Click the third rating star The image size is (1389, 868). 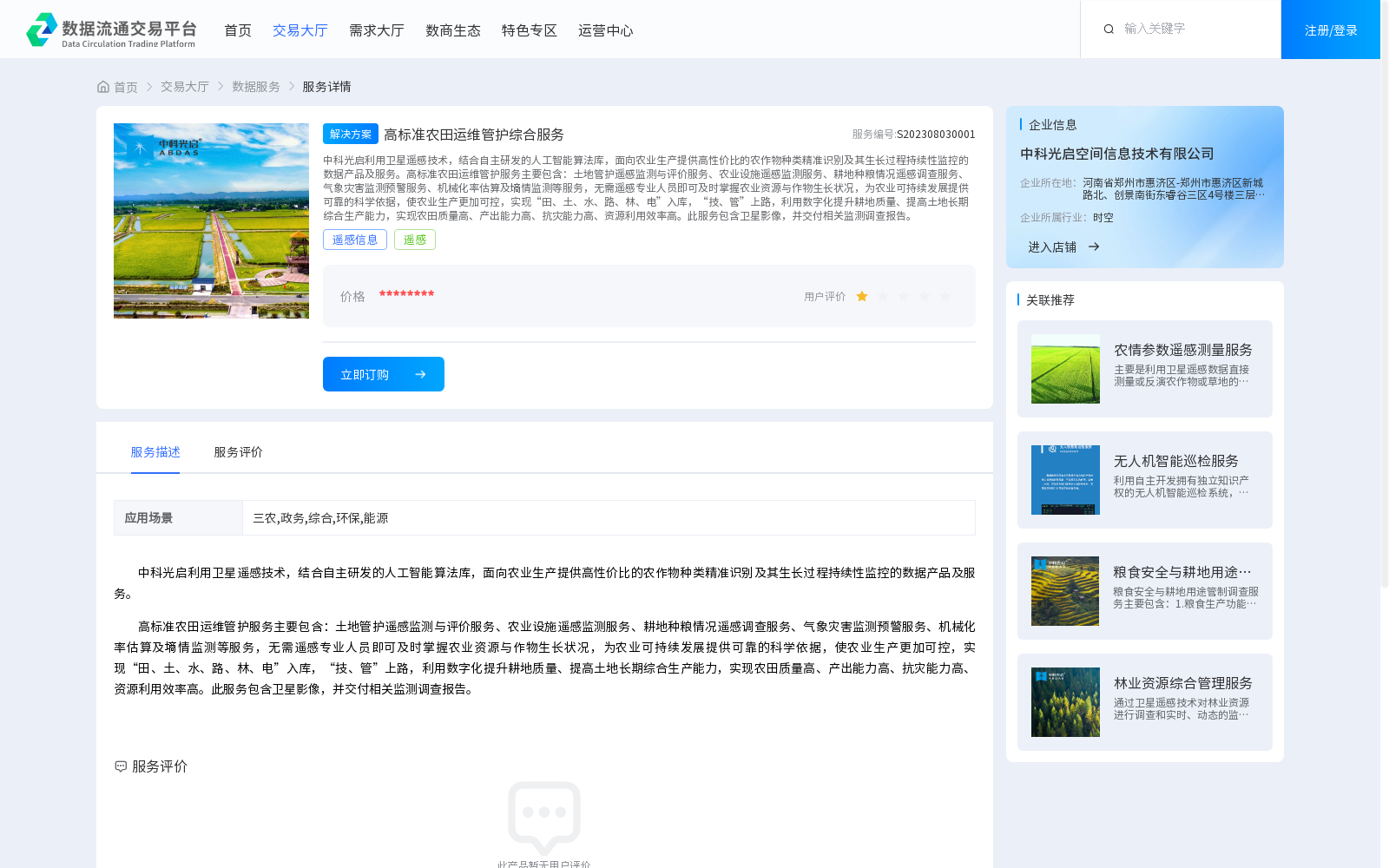click(x=904, y=296)
